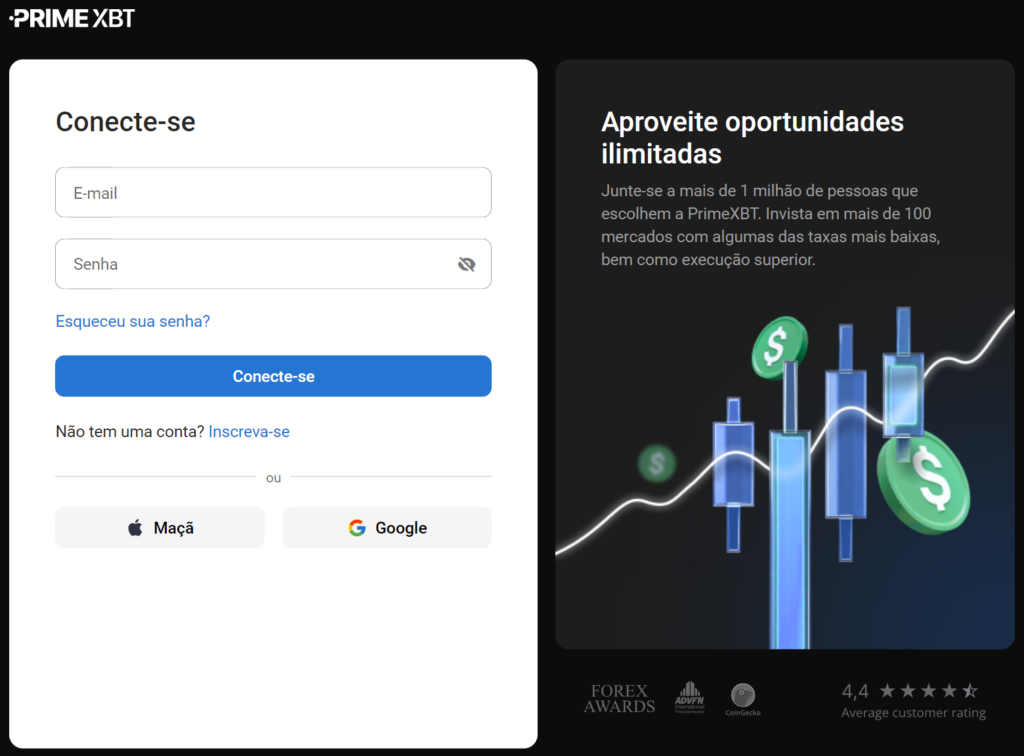Click the small green dollar badge on the chart
This screenshot has width=1024, height=756.
(657, 463)
